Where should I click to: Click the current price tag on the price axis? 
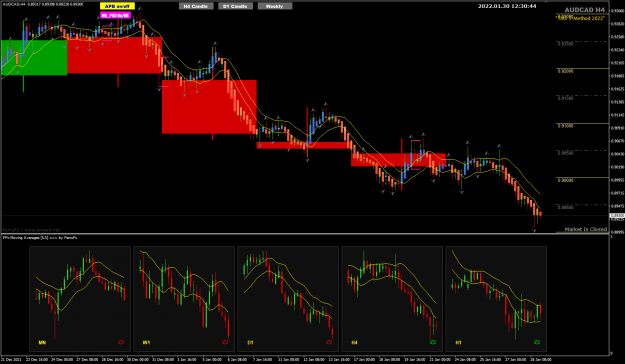[x=617, y=216]
